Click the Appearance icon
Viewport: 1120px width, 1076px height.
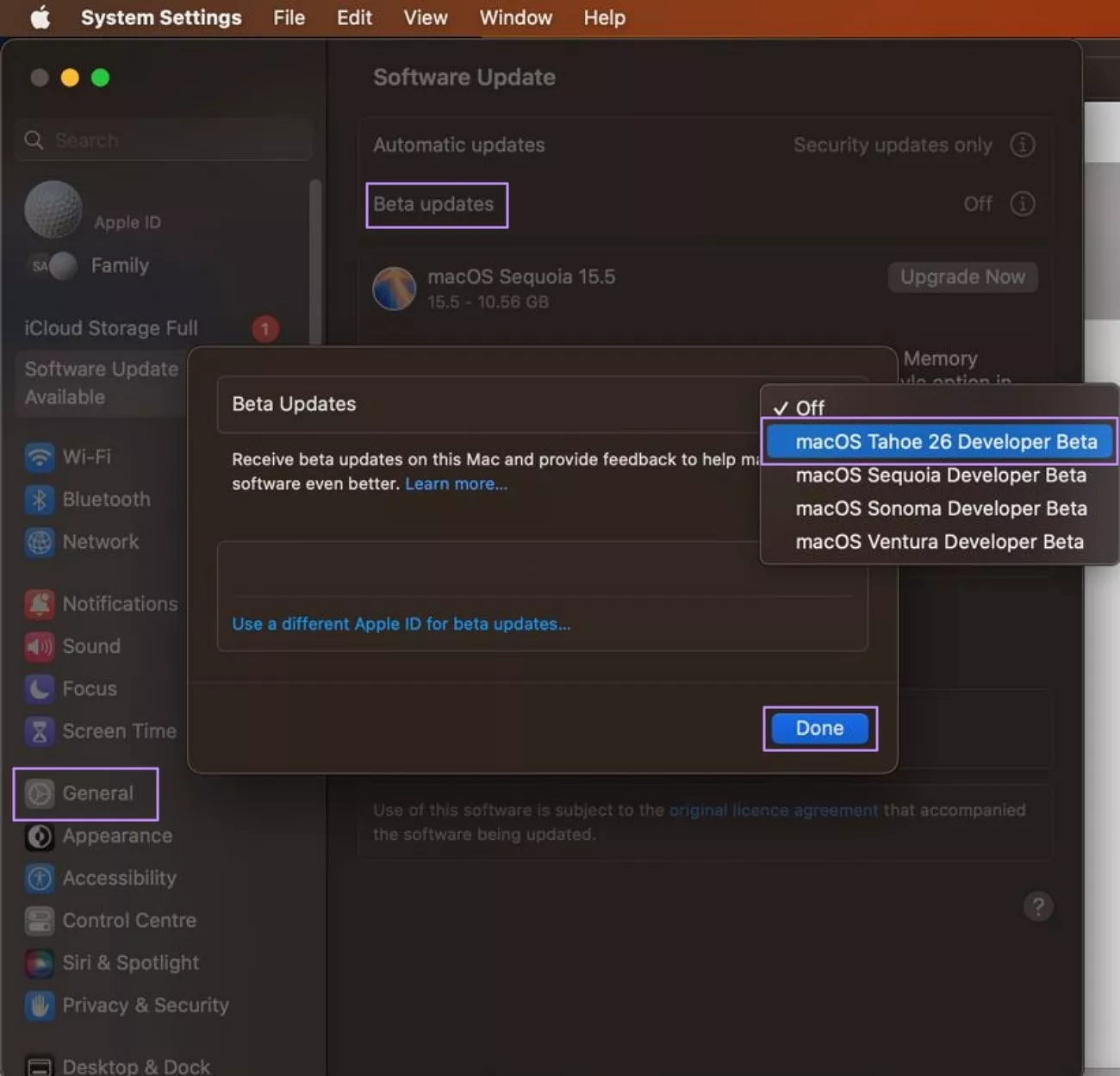pos(40,836)
